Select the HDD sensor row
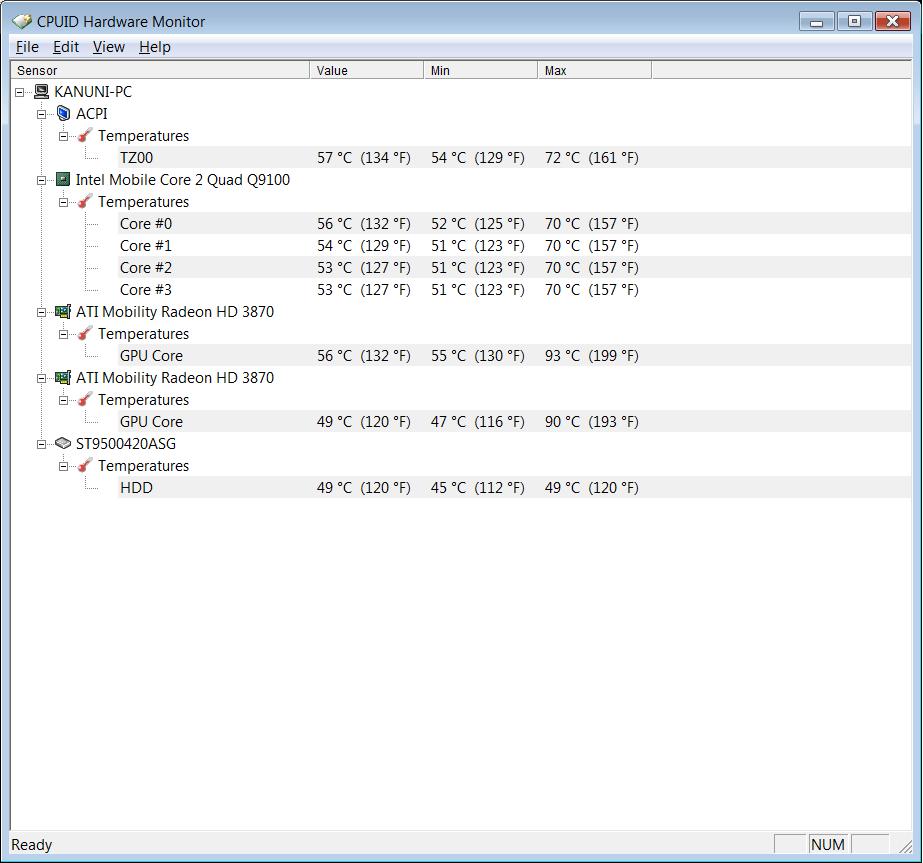The height and width of the screenshot is (863, 923). [514, 487]
